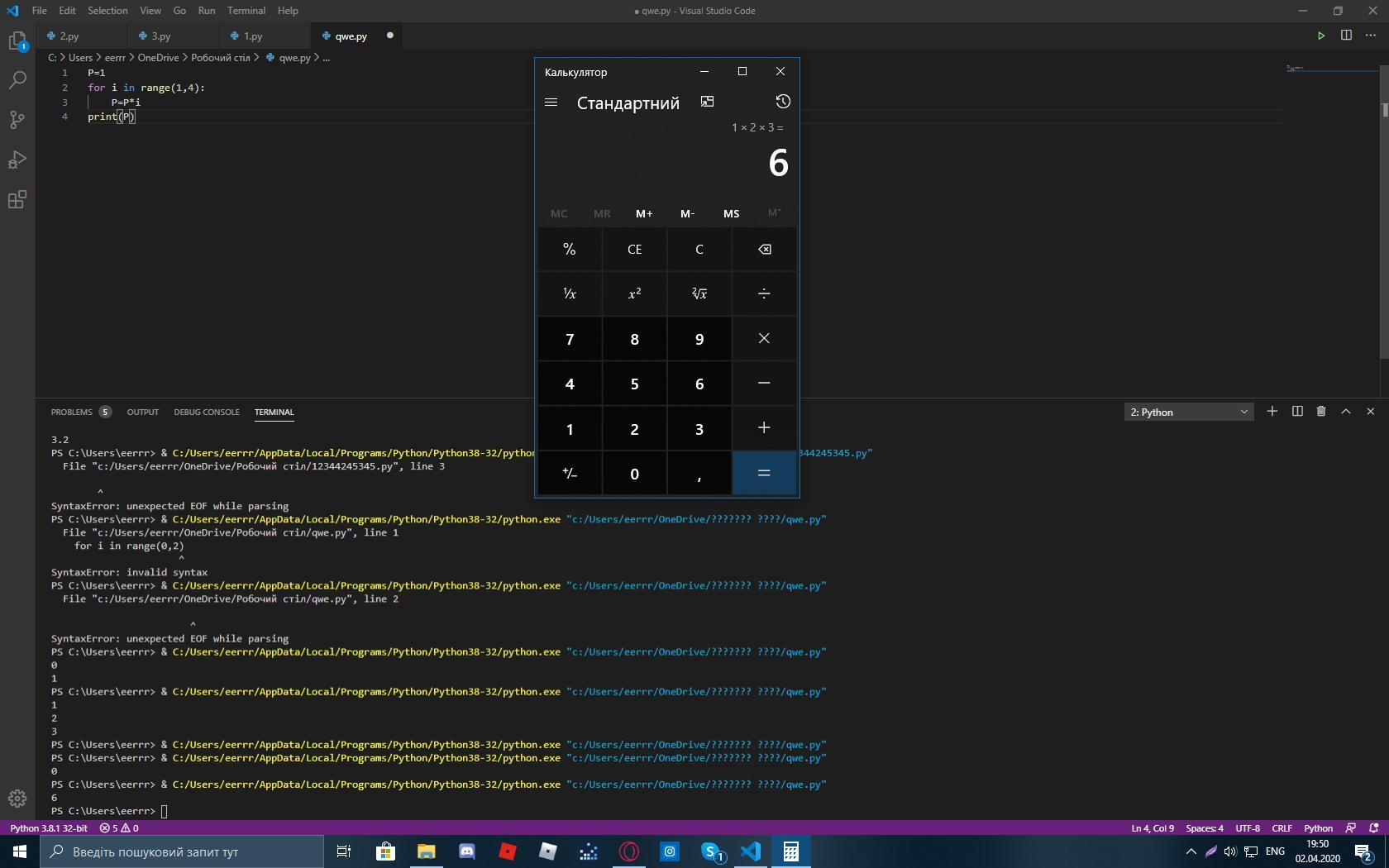Screen dimensions: 1389x868
Task: Open the calculator navigation hamburger menu
Action: 551,103
